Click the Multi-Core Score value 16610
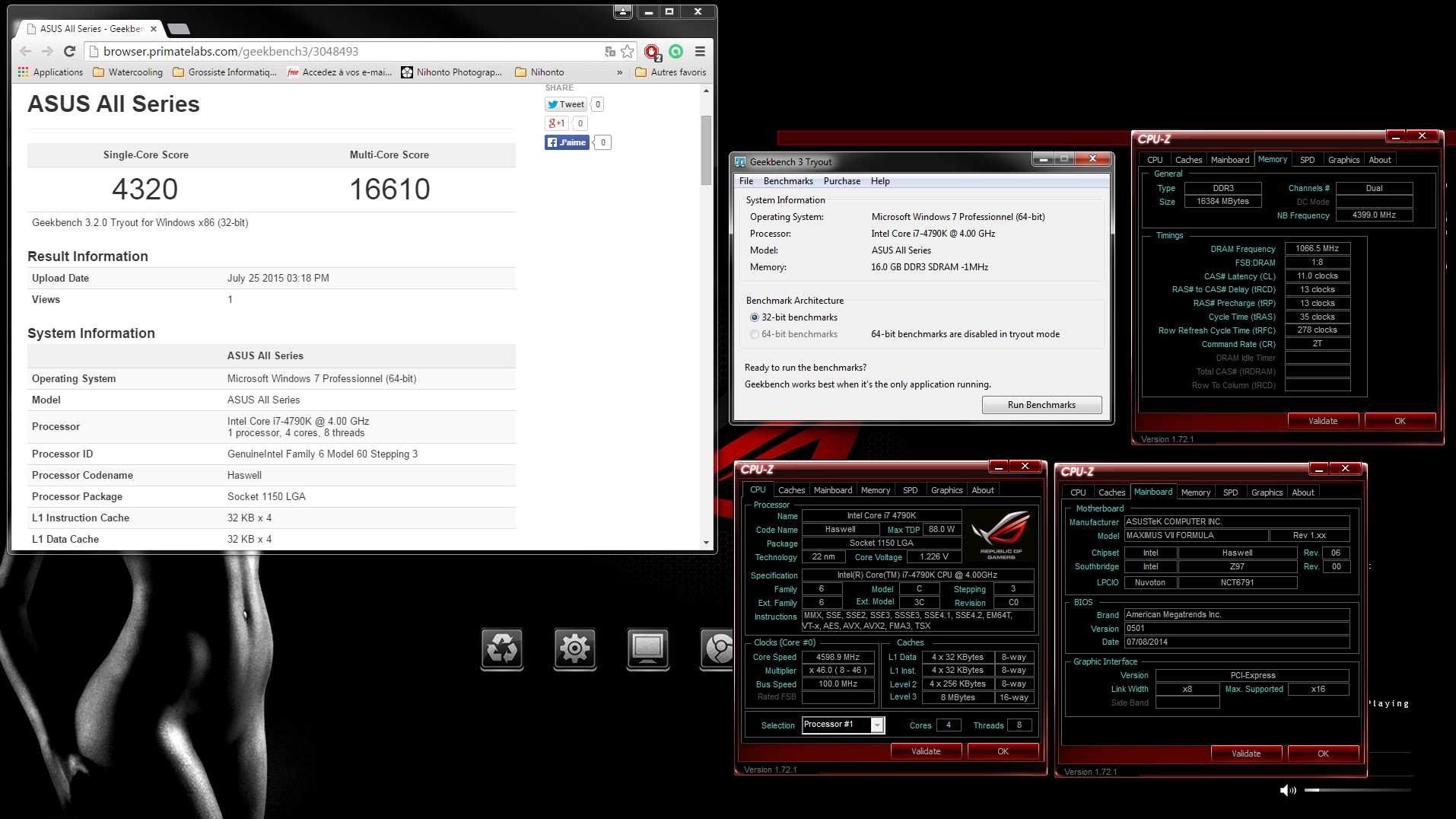Image resolution: width=1456 pixels, height=819 pixels. coord(389,189)
